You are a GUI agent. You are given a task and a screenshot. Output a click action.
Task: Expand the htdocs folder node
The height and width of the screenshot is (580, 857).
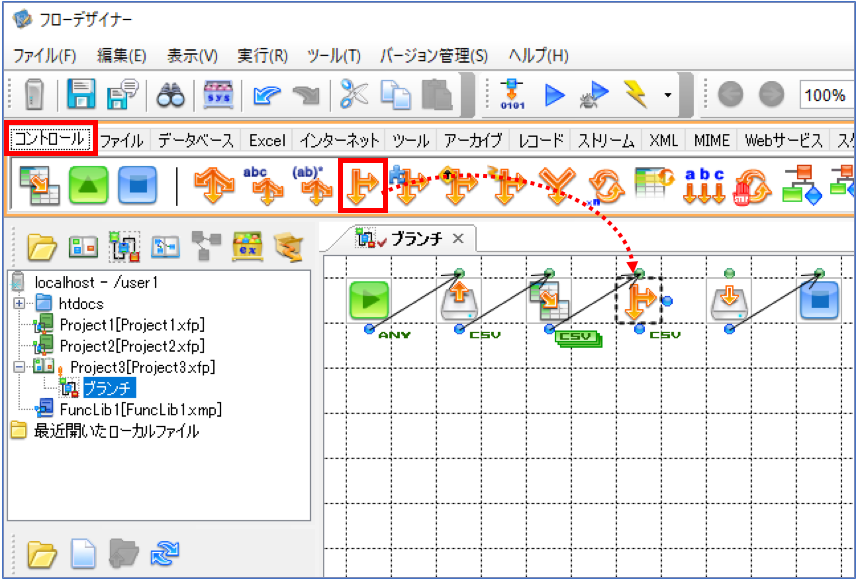(x=20, y=303)
